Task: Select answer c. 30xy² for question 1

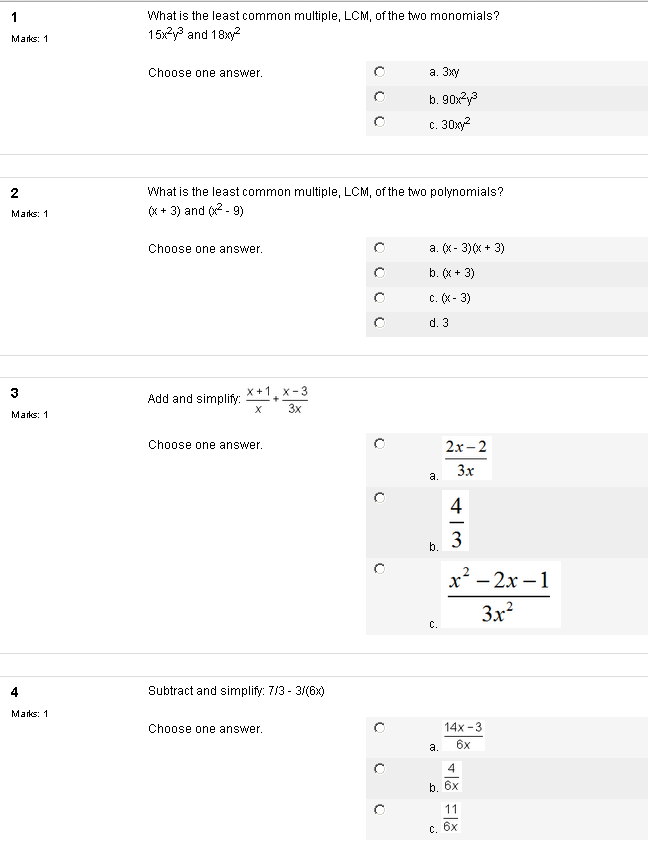Action: click(x=379, y=122)
